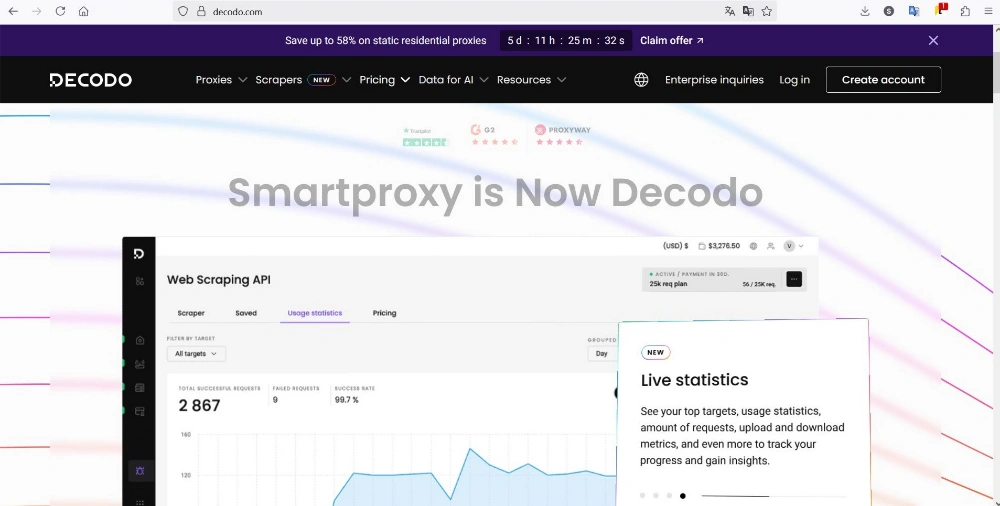Expand the Proxies menu chevron

[x=242, y=80]
